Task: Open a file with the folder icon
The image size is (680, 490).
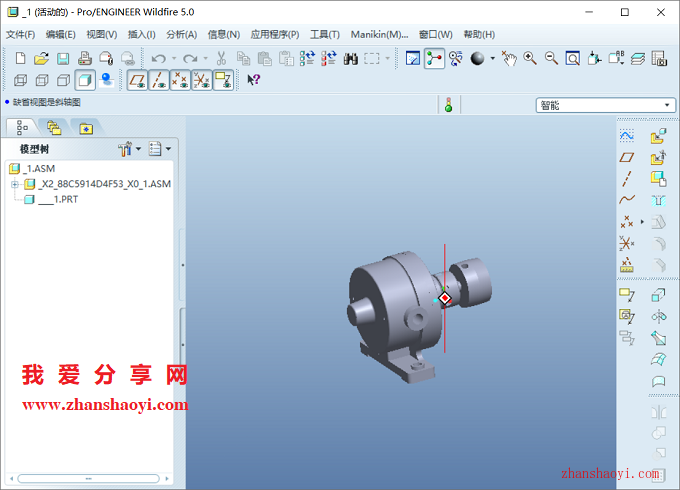Action: (42, 58)
